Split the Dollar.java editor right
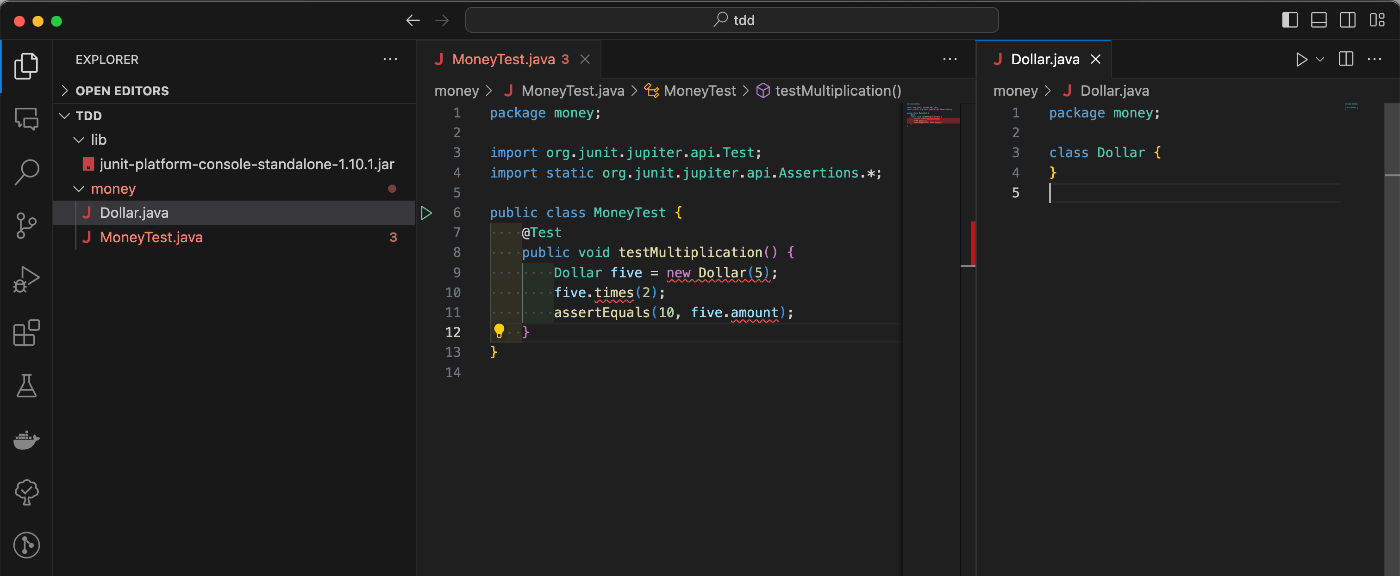This screenshot has height=576, width=1400. pos(1346,60)
